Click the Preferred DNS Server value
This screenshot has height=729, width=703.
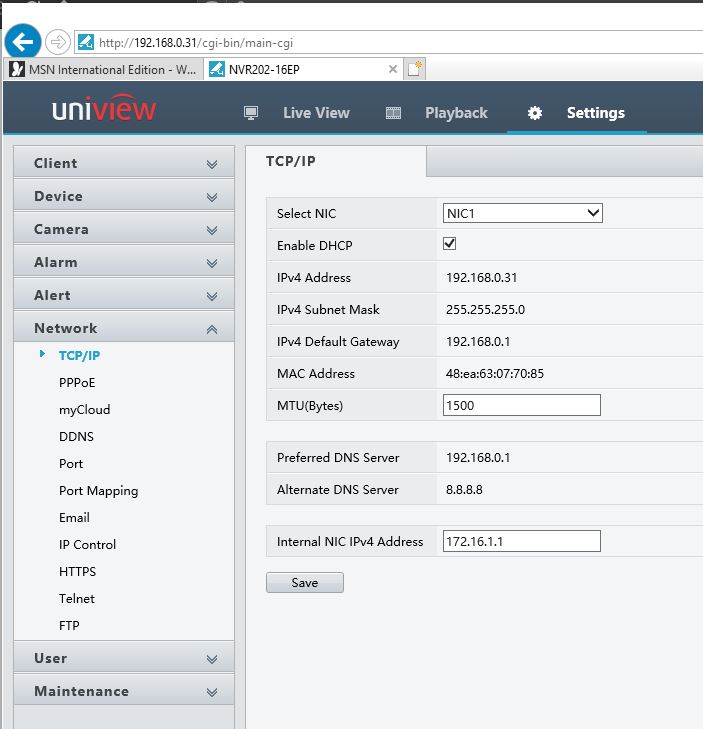pos(478,457)
